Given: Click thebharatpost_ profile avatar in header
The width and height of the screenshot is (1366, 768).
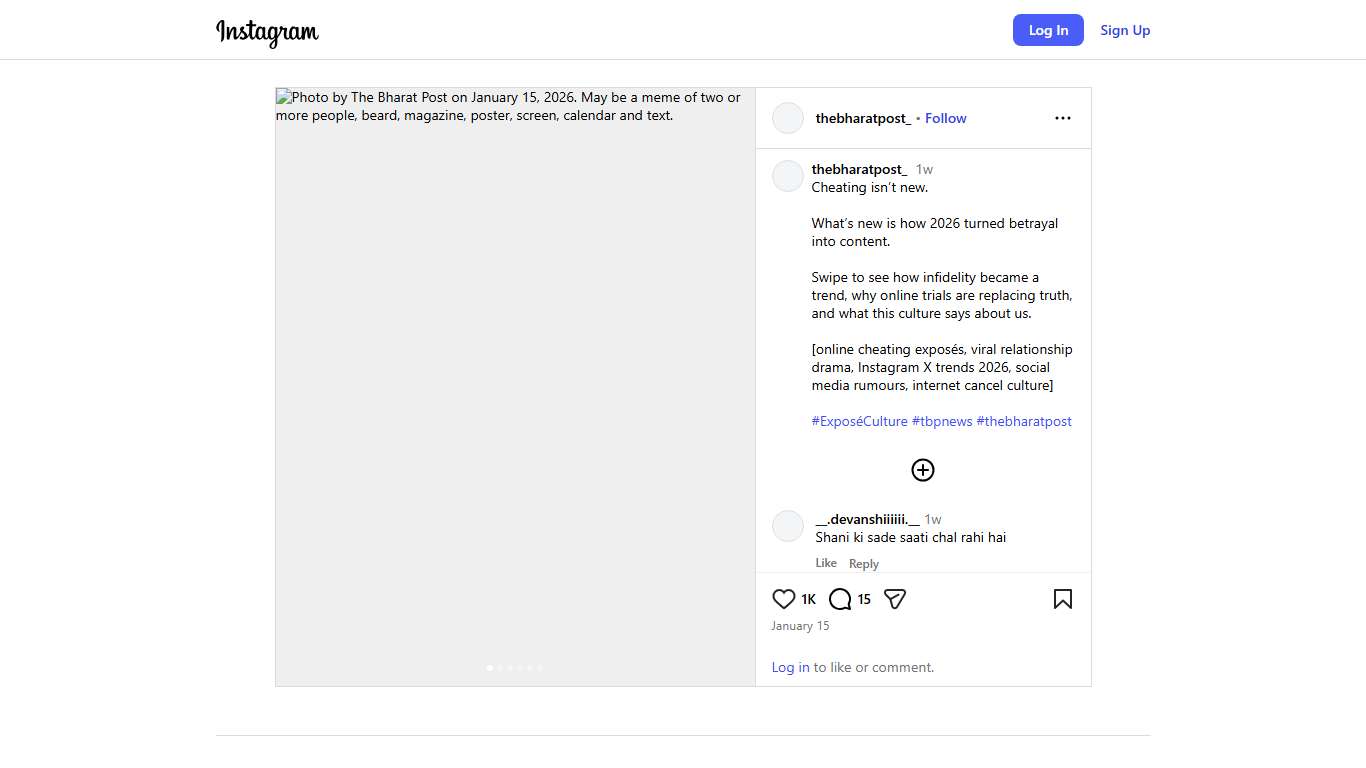Looking at the screenshot, I should coord(788,118).
